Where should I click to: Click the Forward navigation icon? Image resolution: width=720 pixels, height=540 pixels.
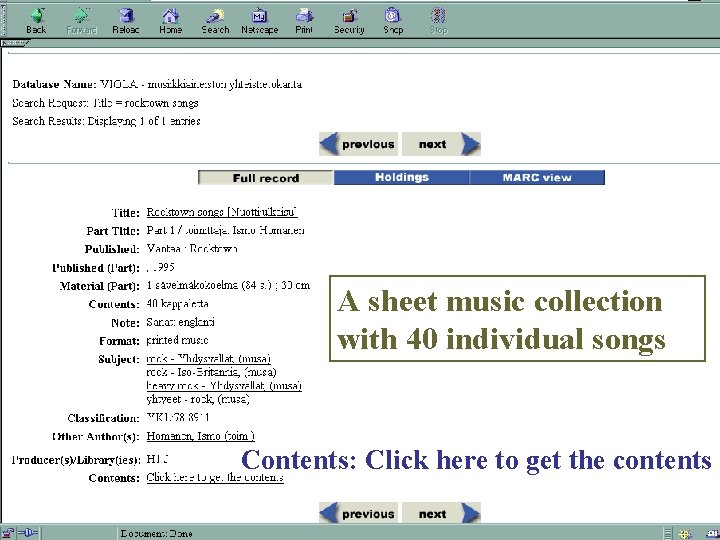click(x=81, y=21)
